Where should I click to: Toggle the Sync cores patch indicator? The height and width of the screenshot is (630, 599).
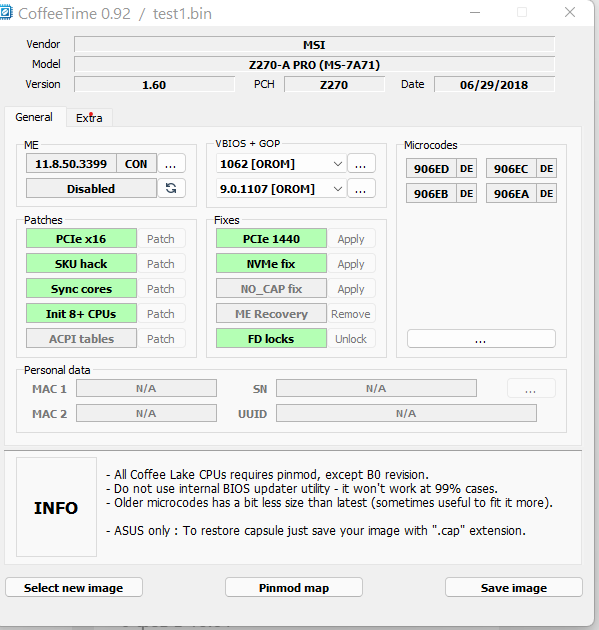click(x=81, y=288)
